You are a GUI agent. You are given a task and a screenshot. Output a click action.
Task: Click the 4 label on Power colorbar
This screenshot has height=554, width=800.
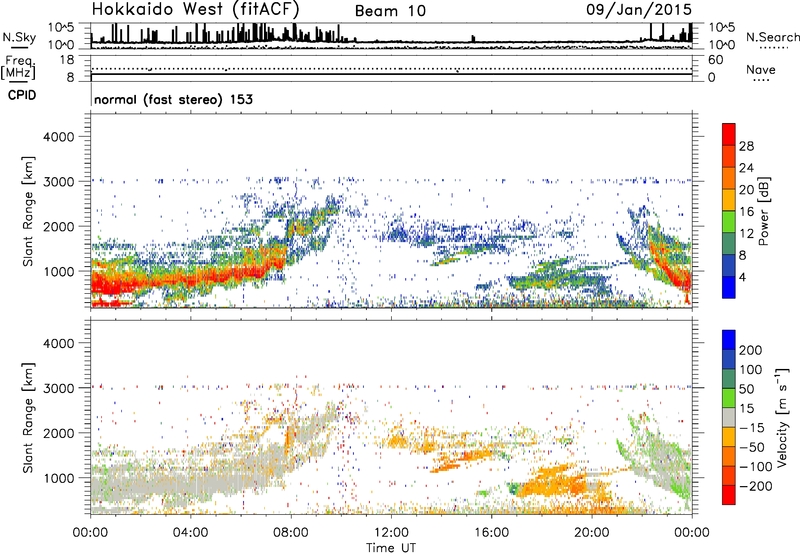pos(743,278)
